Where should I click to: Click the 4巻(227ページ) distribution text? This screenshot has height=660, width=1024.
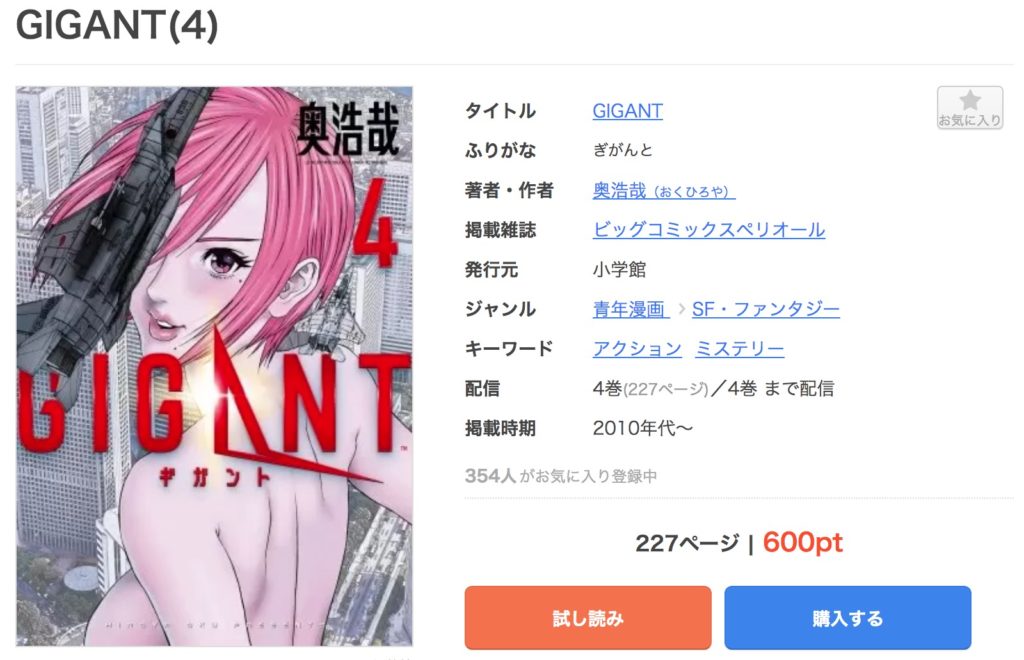[x=650, y=388]
